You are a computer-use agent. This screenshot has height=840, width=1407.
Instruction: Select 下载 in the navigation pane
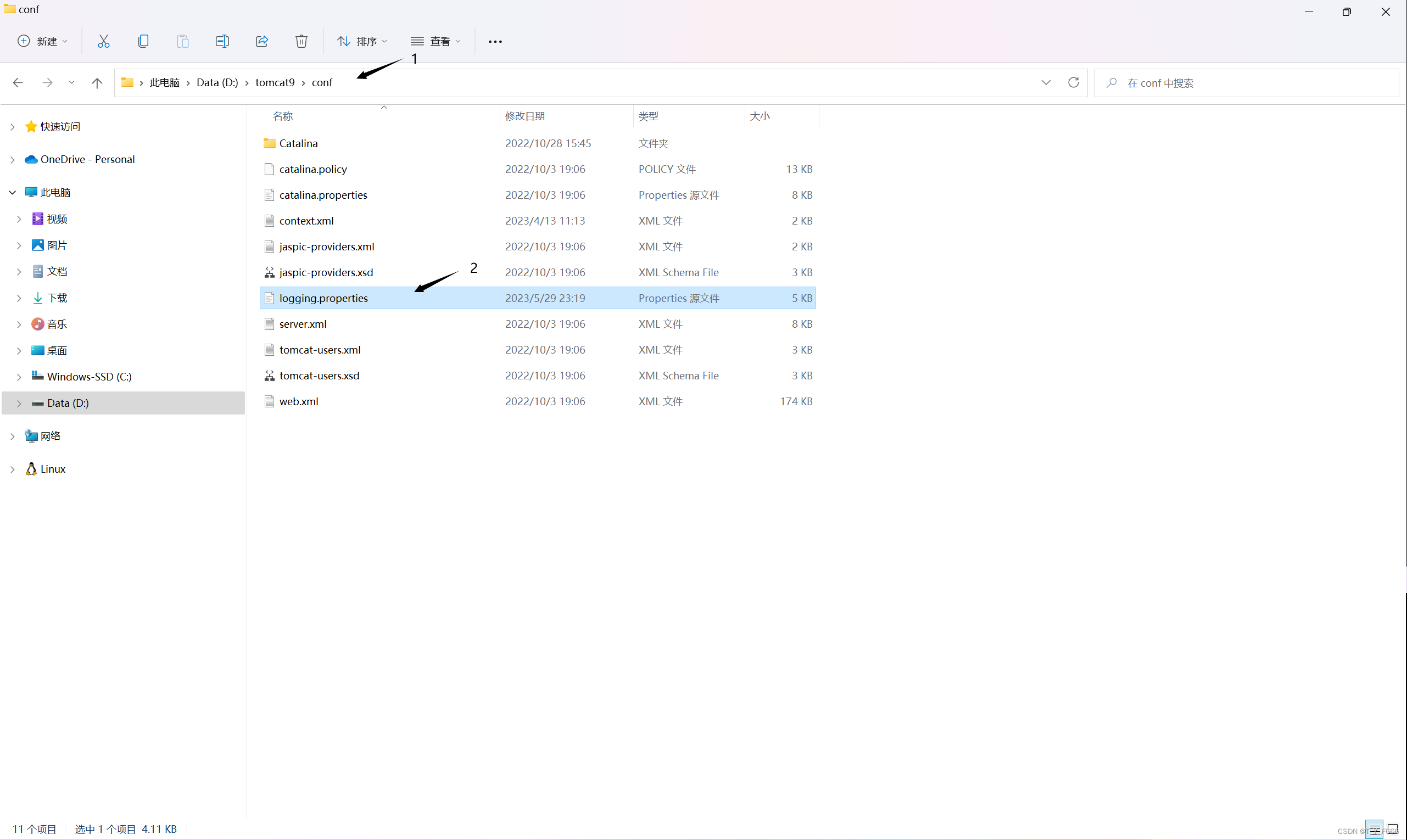[x=57, y=298]
